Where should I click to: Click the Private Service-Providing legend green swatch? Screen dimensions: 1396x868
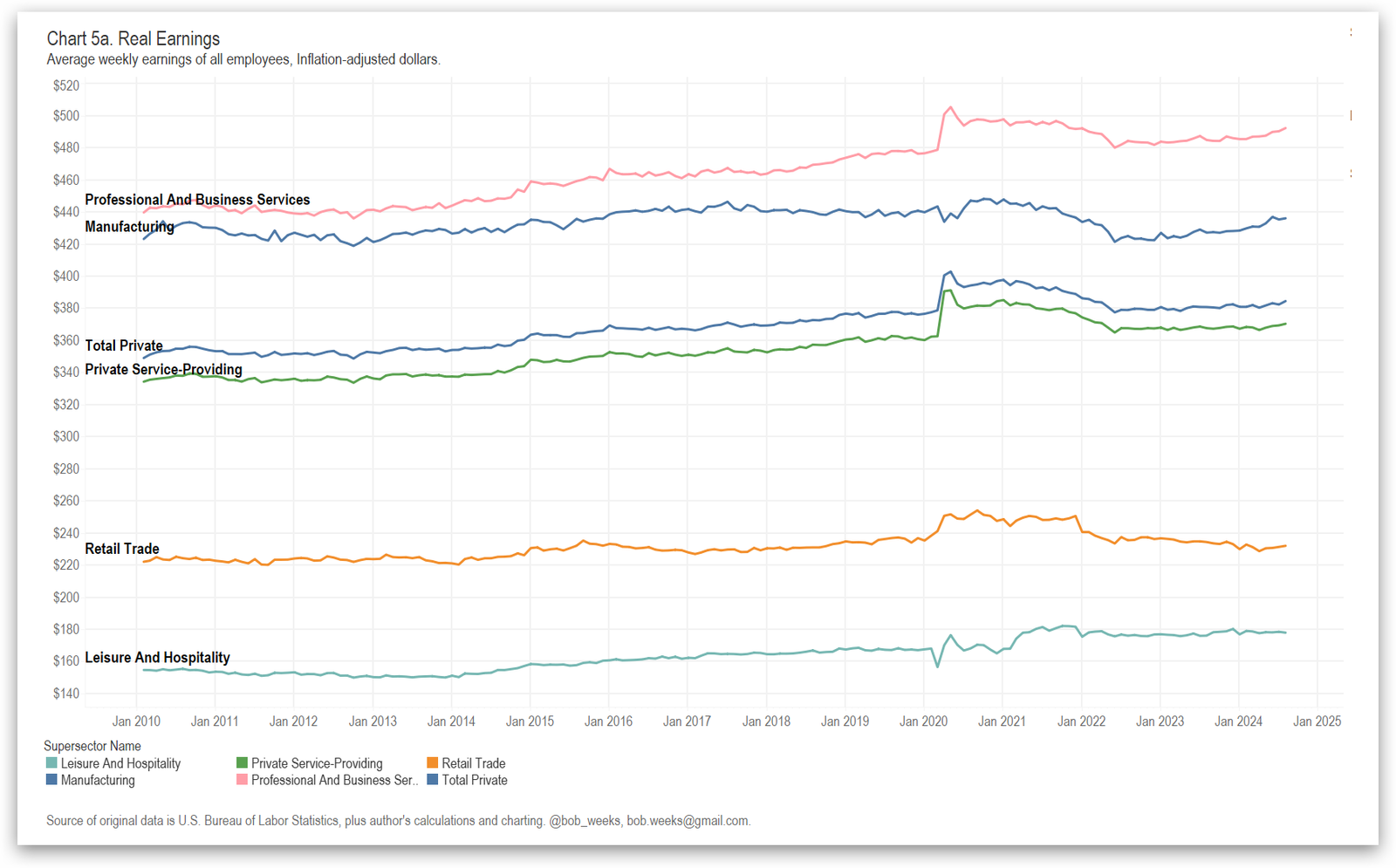(x=242, y=763)
